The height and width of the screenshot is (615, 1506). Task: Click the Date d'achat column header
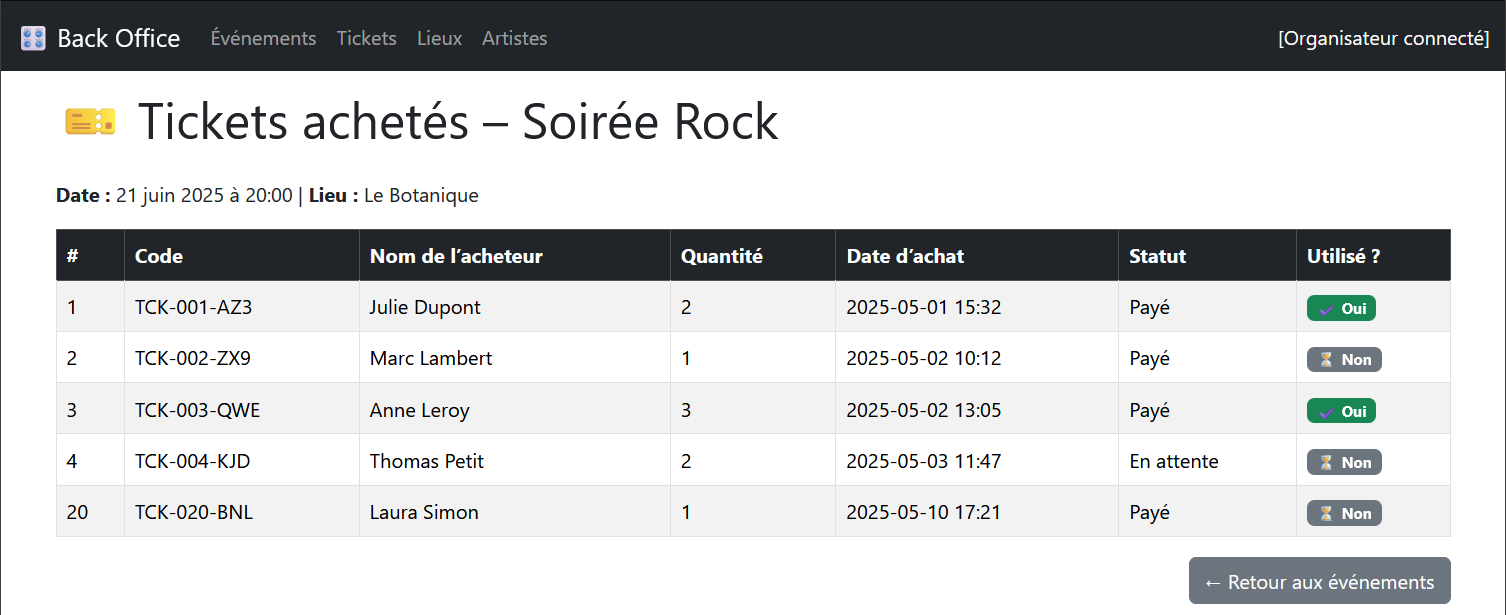coord(905,256)
